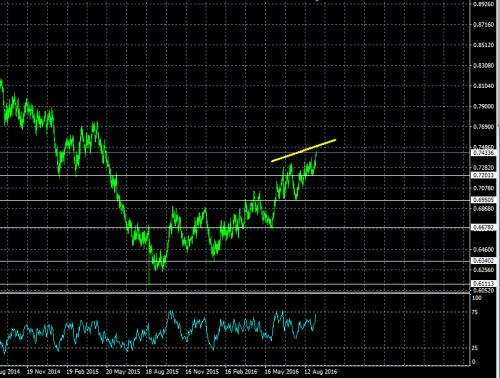Click the 0.60520 lowest price scale label
The image size is (500, 378).
(484, 290)
